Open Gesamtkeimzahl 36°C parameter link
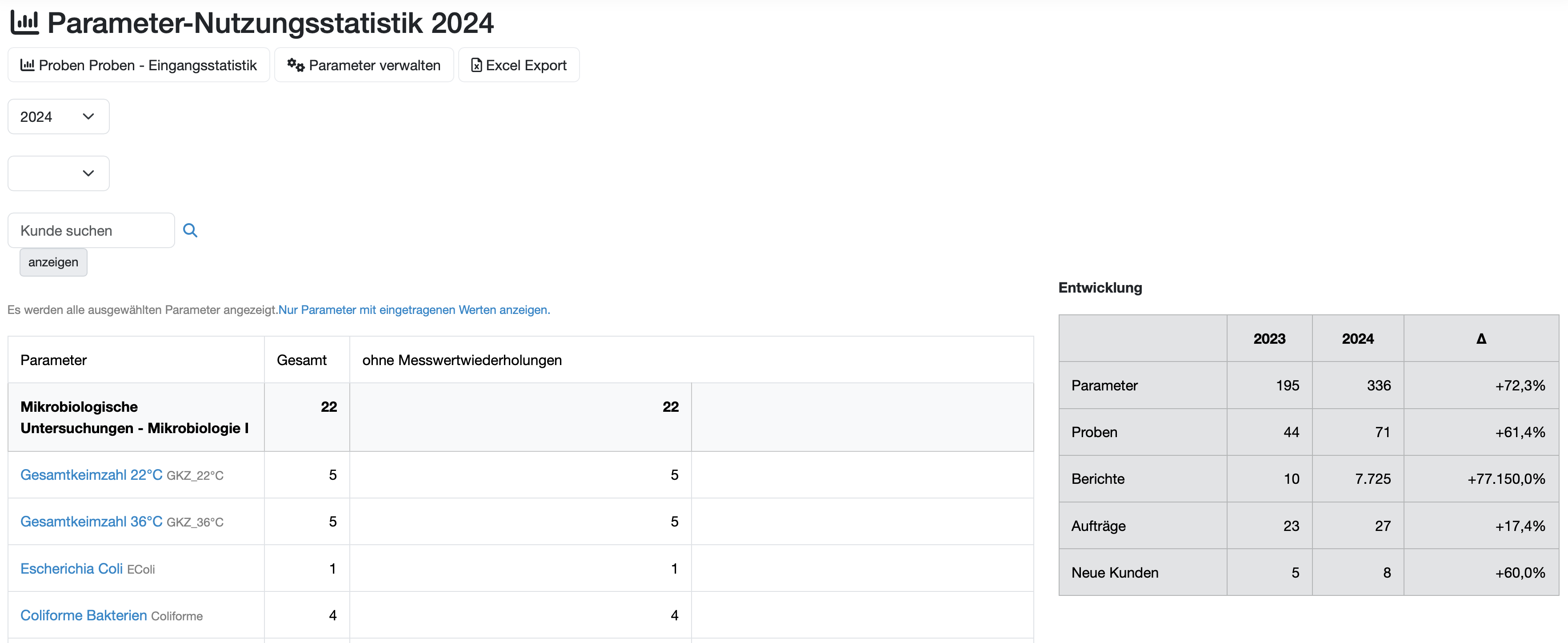 click(91, 522)
